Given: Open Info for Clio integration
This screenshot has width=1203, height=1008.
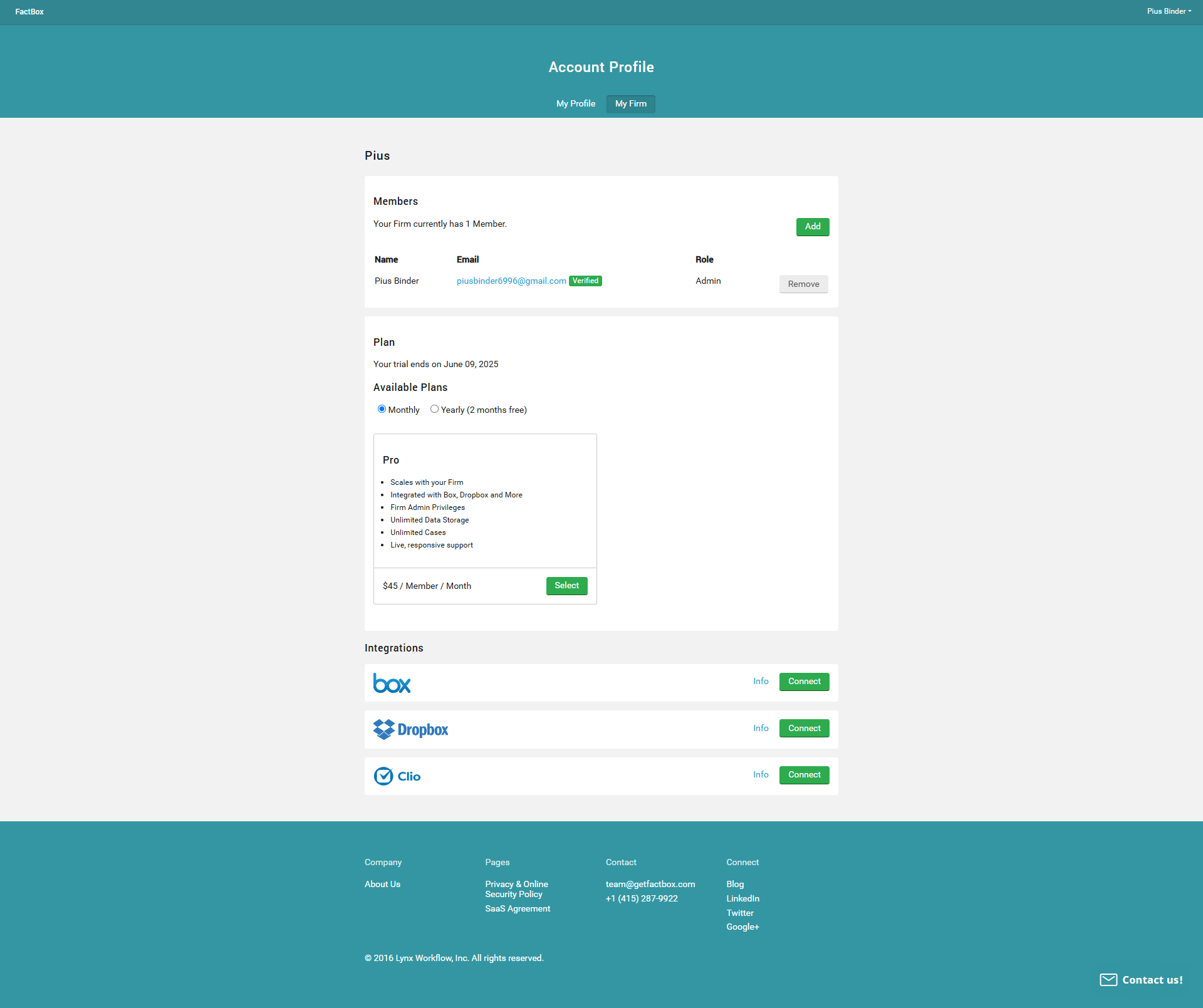Looking at the screenshot, I should pos(761,774).
